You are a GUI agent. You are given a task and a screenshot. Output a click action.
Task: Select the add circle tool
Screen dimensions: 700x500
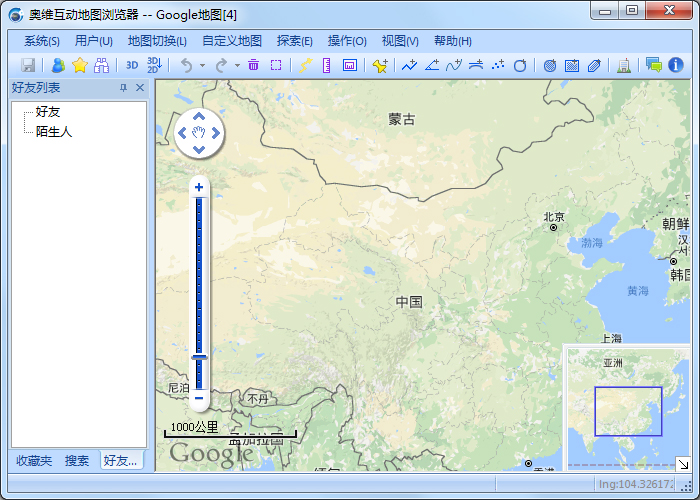pos(520,65)
